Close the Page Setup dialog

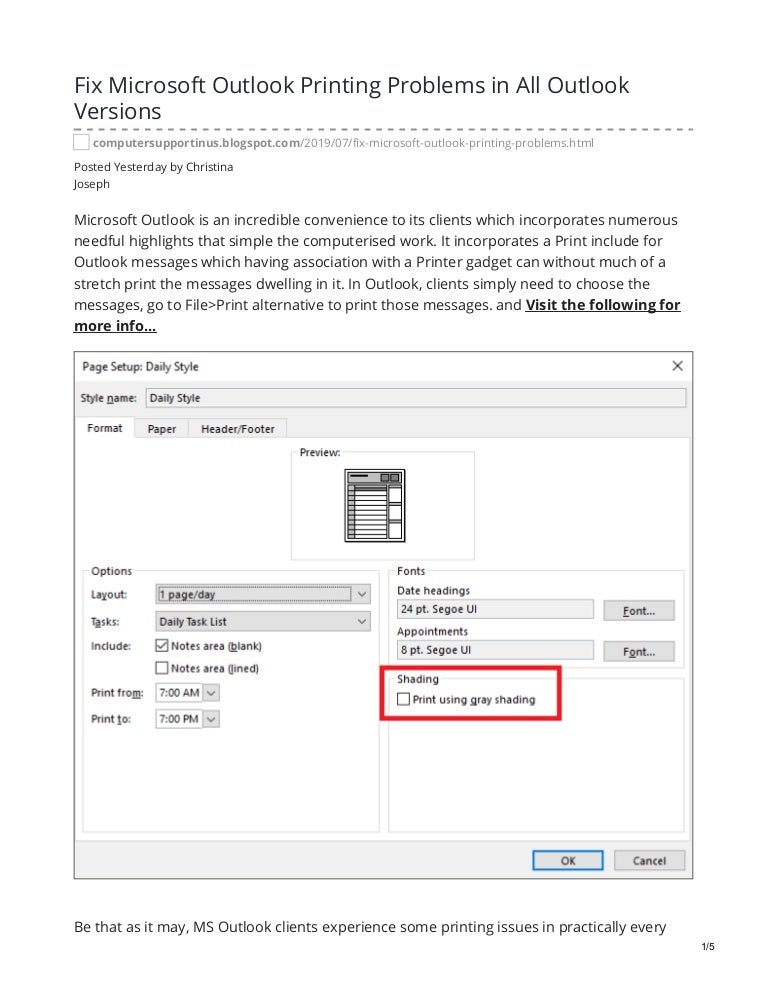[x=677, y=366]
